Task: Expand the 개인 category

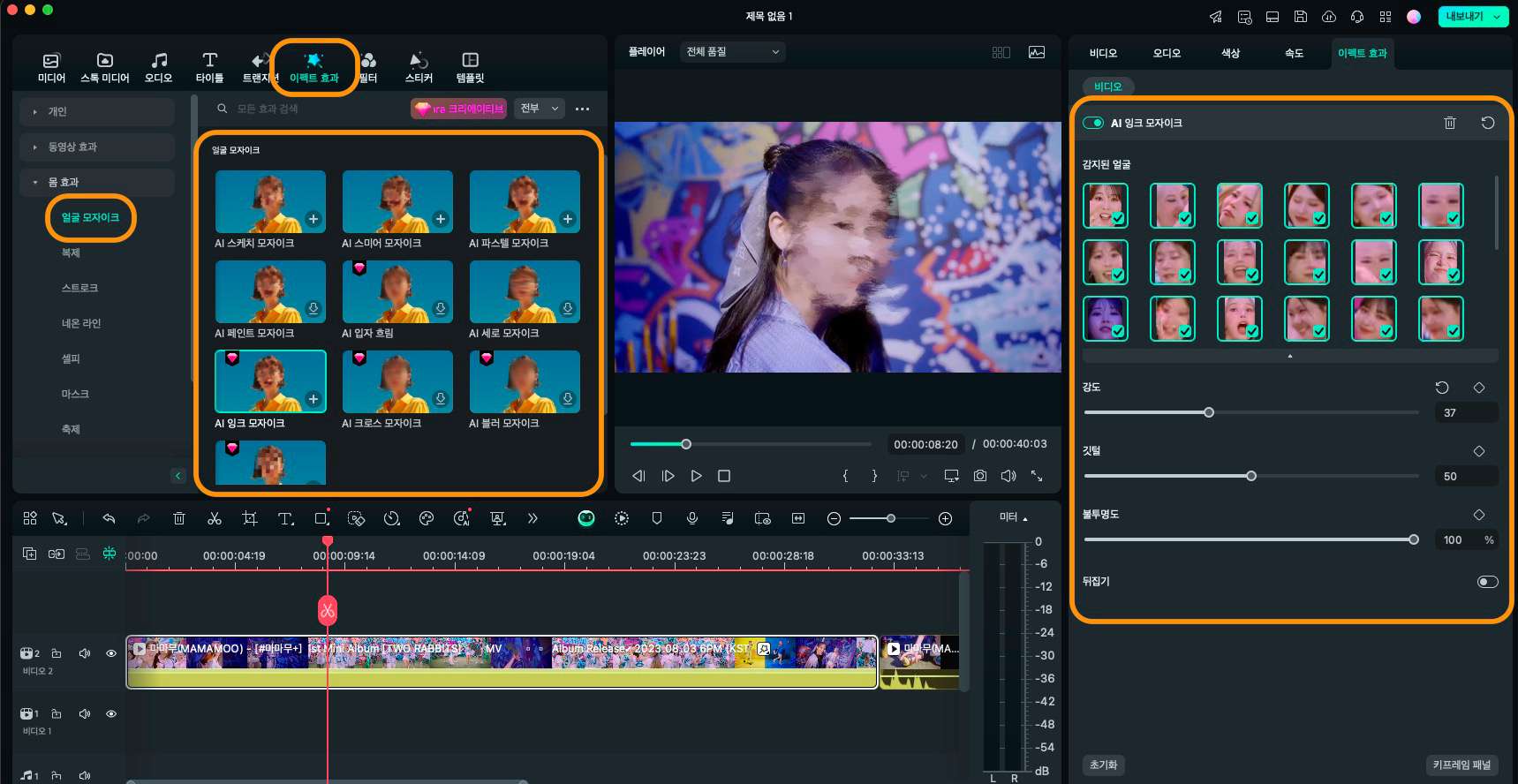Action: point(97,111)
